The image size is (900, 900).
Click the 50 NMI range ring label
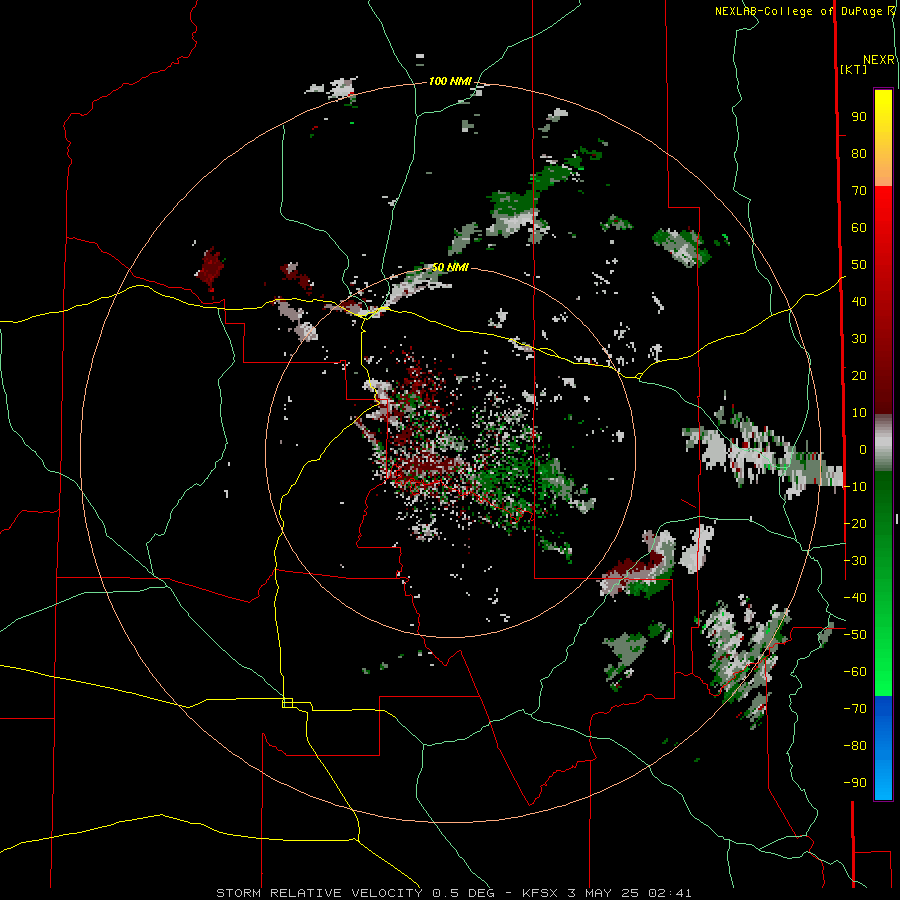450,267
